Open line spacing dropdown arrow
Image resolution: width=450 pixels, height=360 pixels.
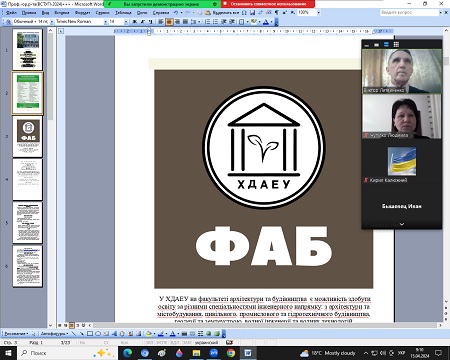(x=199, y=22)
